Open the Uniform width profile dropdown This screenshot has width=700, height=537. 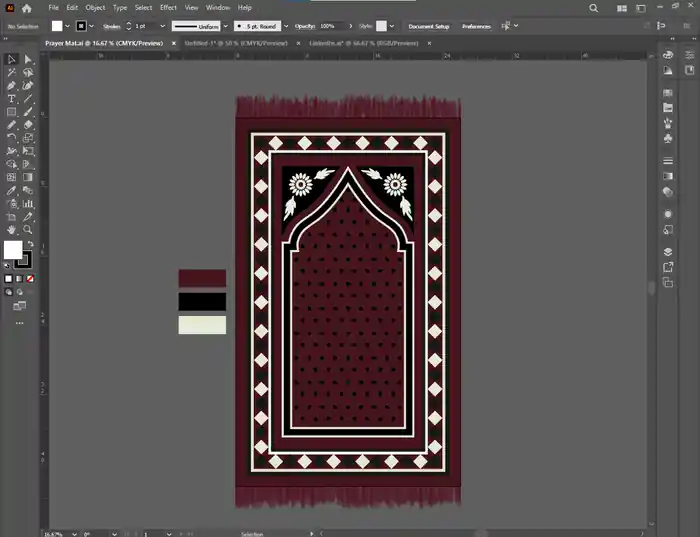pos(225,26)
